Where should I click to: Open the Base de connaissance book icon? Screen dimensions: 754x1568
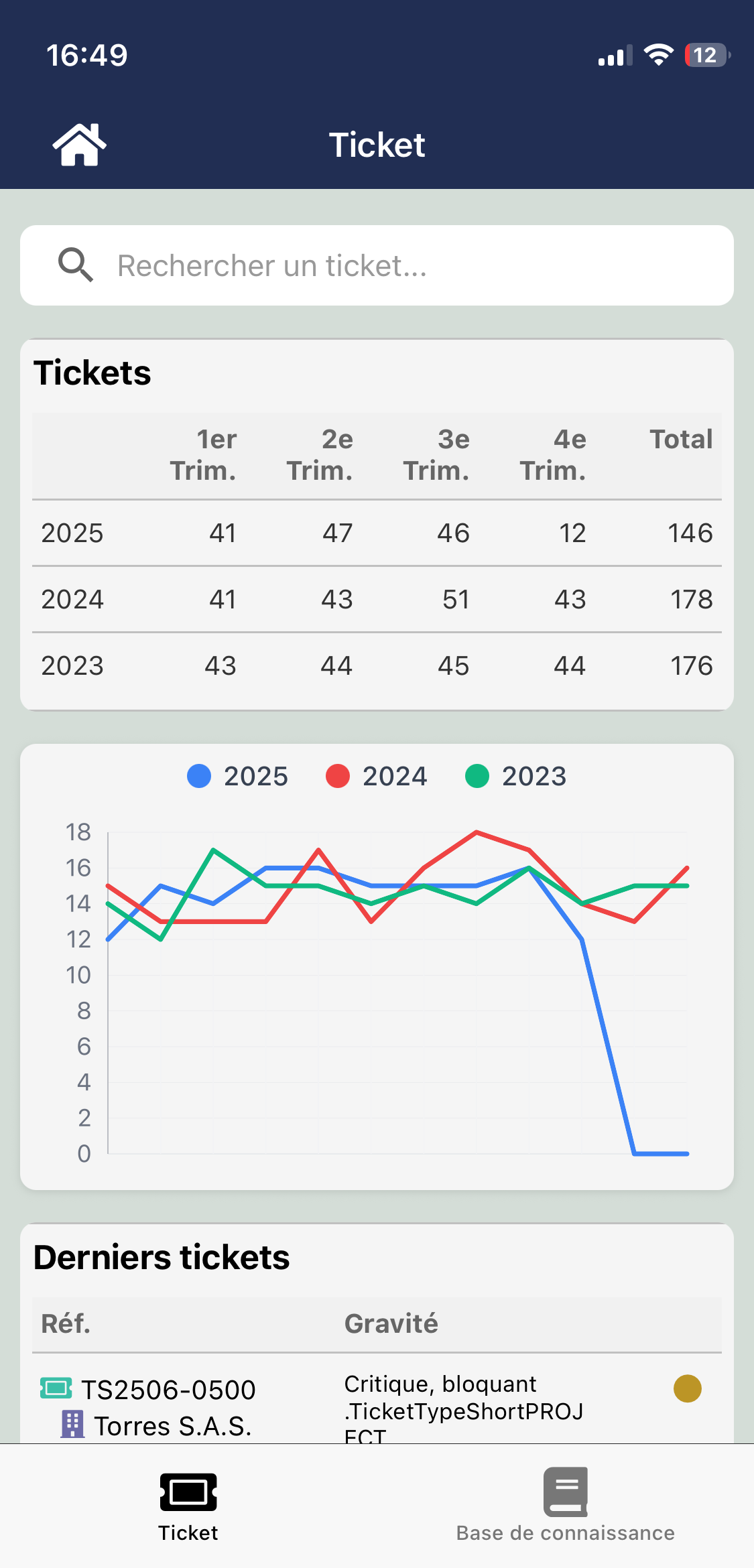point(566,1492)
